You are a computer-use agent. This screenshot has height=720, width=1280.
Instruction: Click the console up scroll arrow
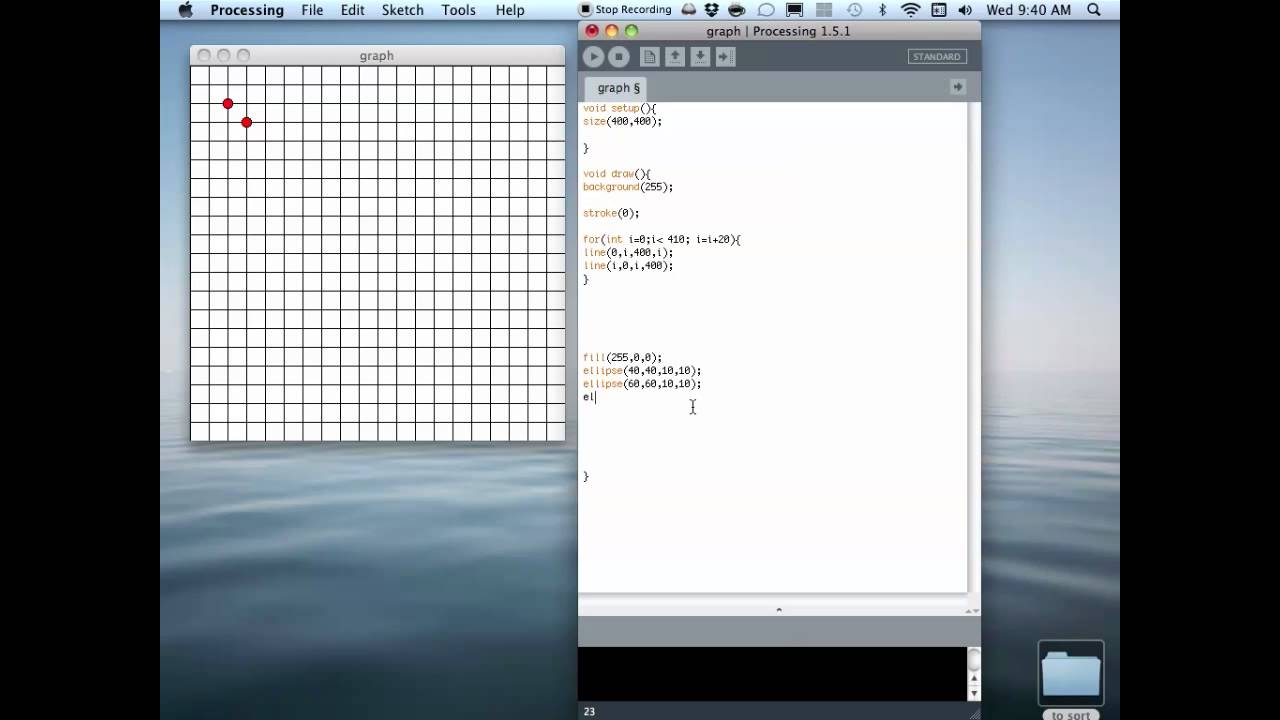pos(974,677)
